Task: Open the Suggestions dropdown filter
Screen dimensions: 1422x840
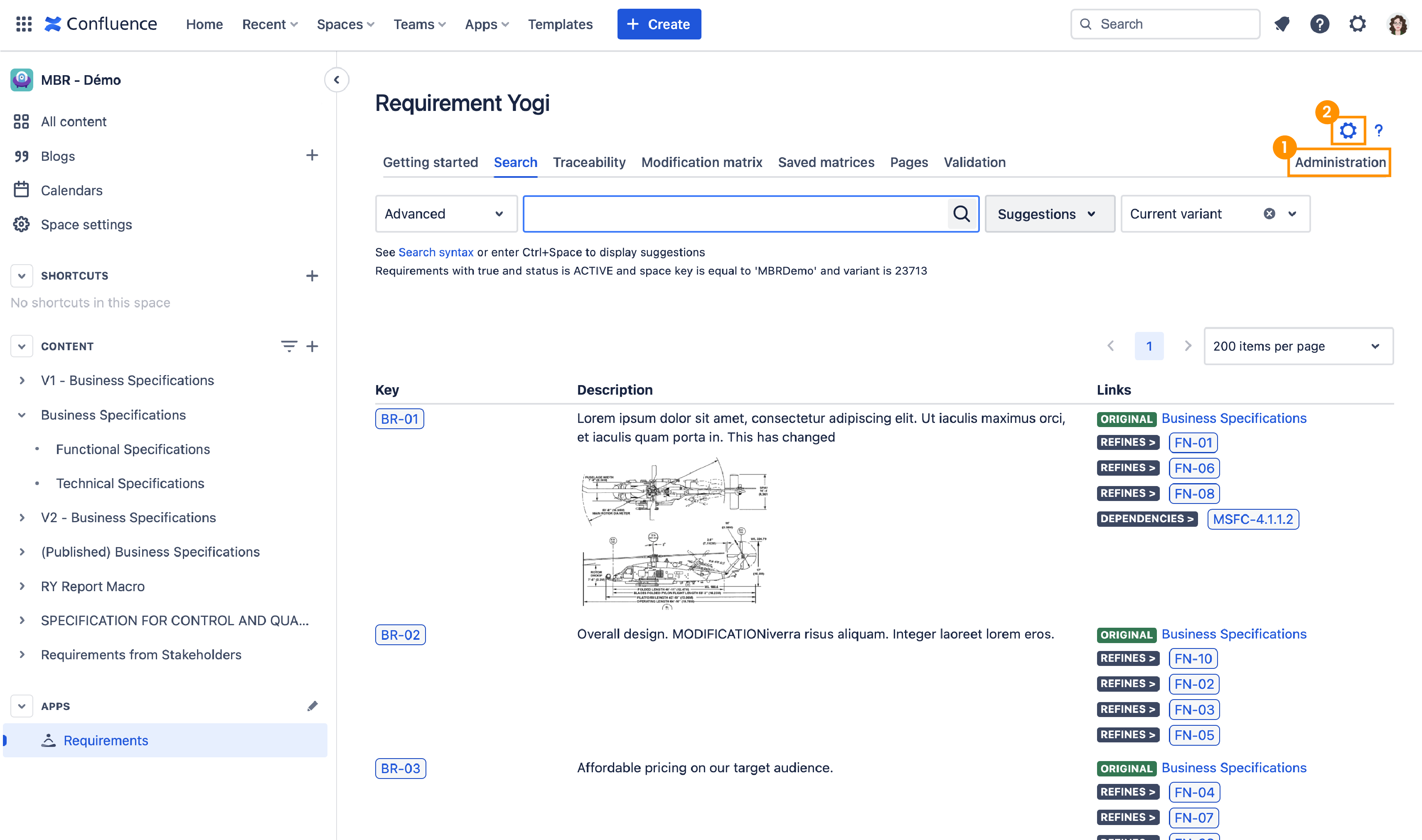Action: (1048, 213)
